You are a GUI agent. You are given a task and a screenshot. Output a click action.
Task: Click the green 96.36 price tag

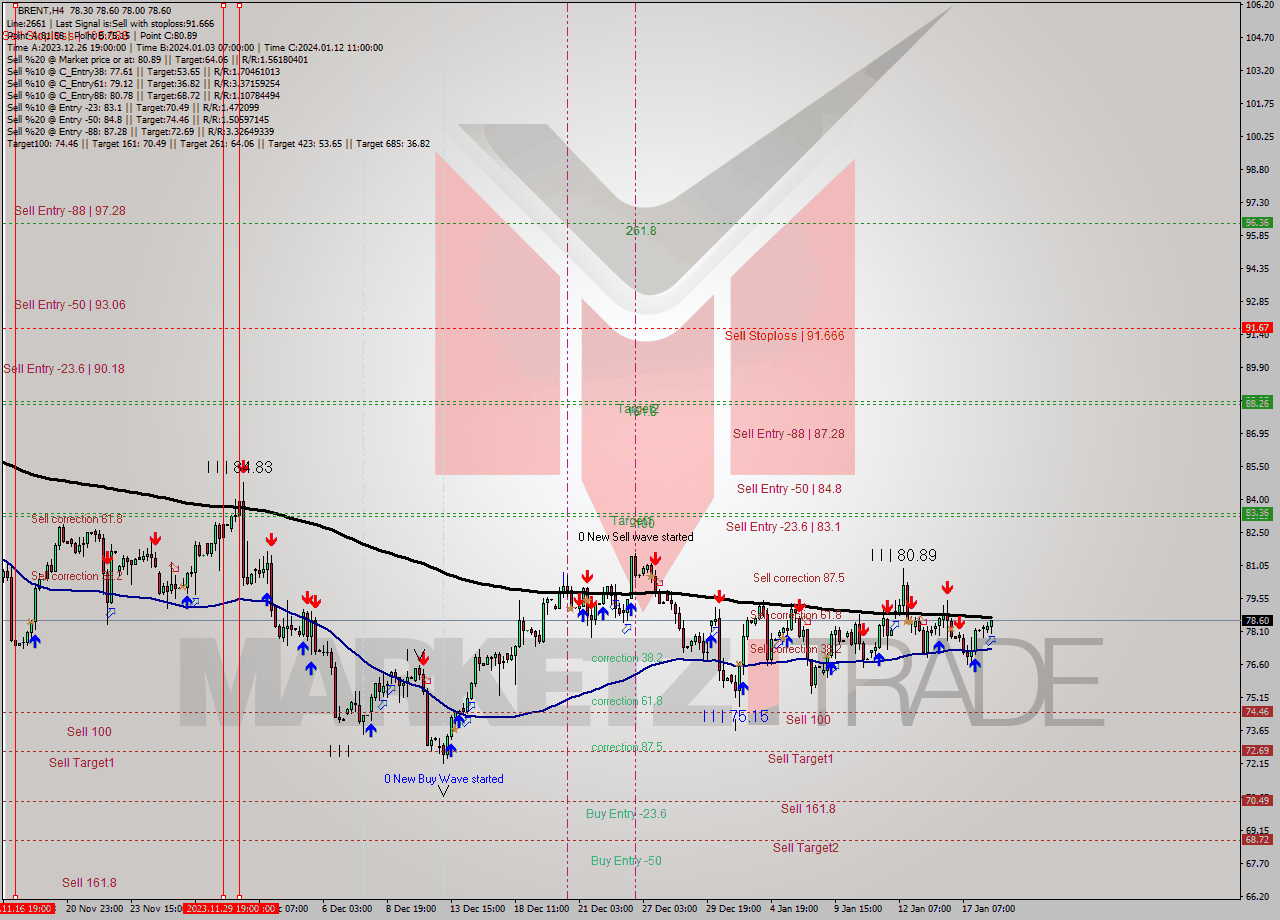(1257, 223)
